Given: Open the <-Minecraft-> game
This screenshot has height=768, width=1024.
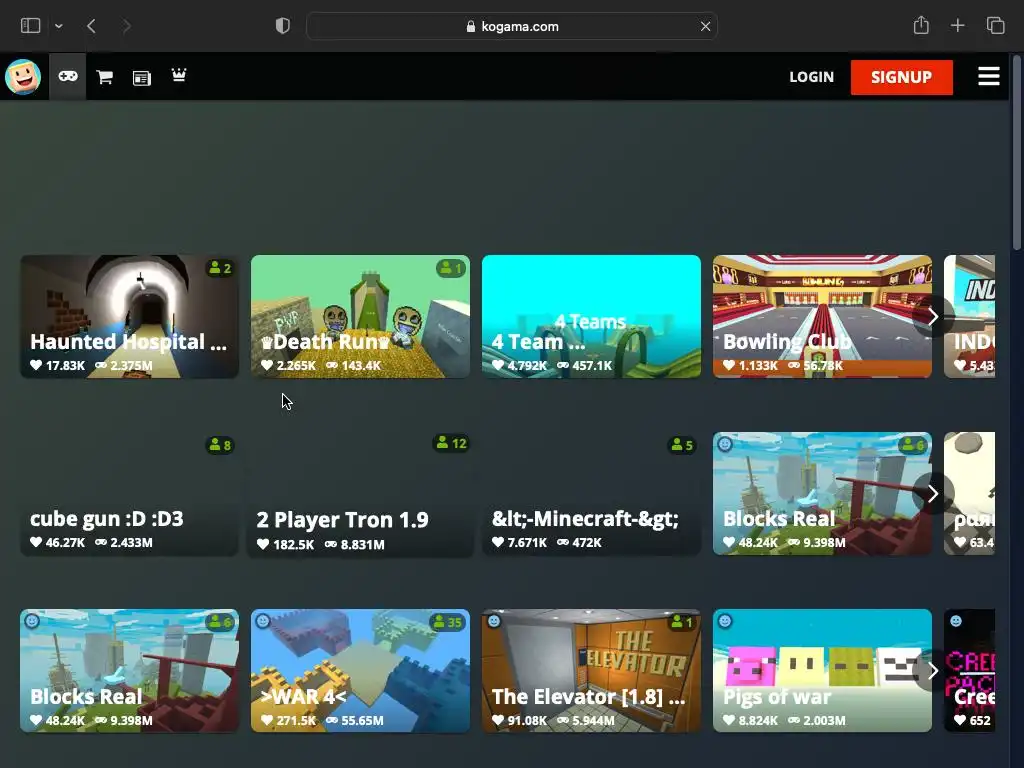Looking at the screenshot, I should [591, 494].
